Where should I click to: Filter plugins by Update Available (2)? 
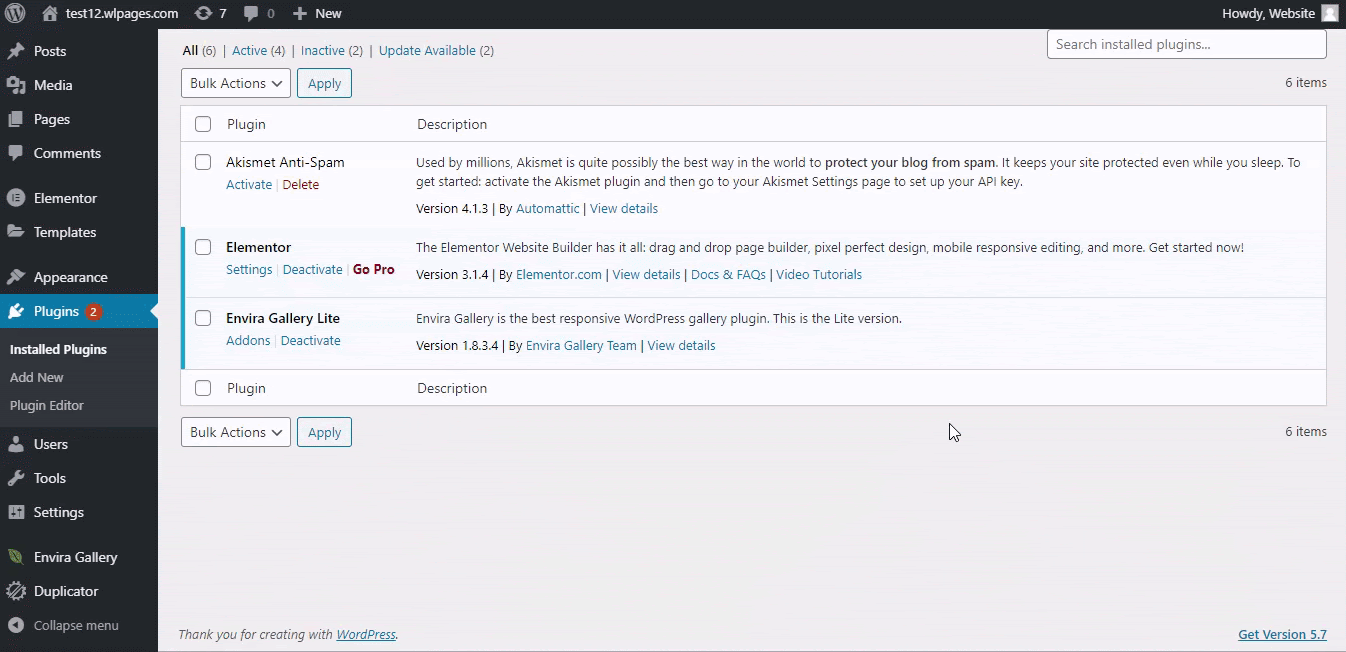(436, 50)
